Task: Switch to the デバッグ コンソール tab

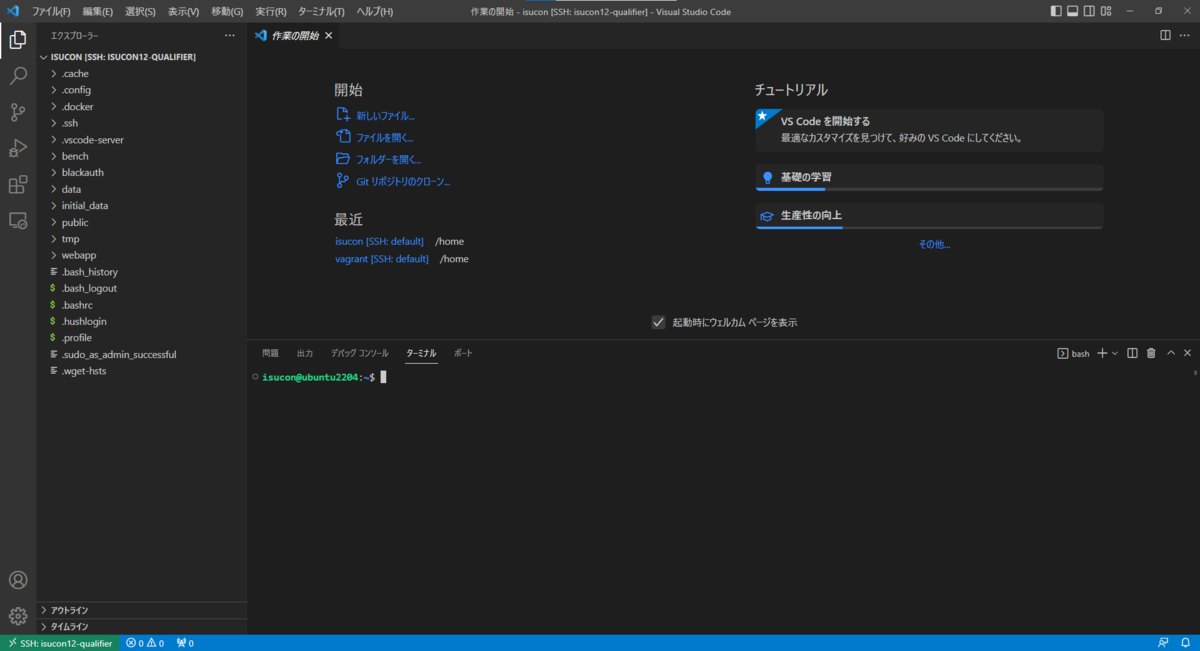Action: [360, 353]
